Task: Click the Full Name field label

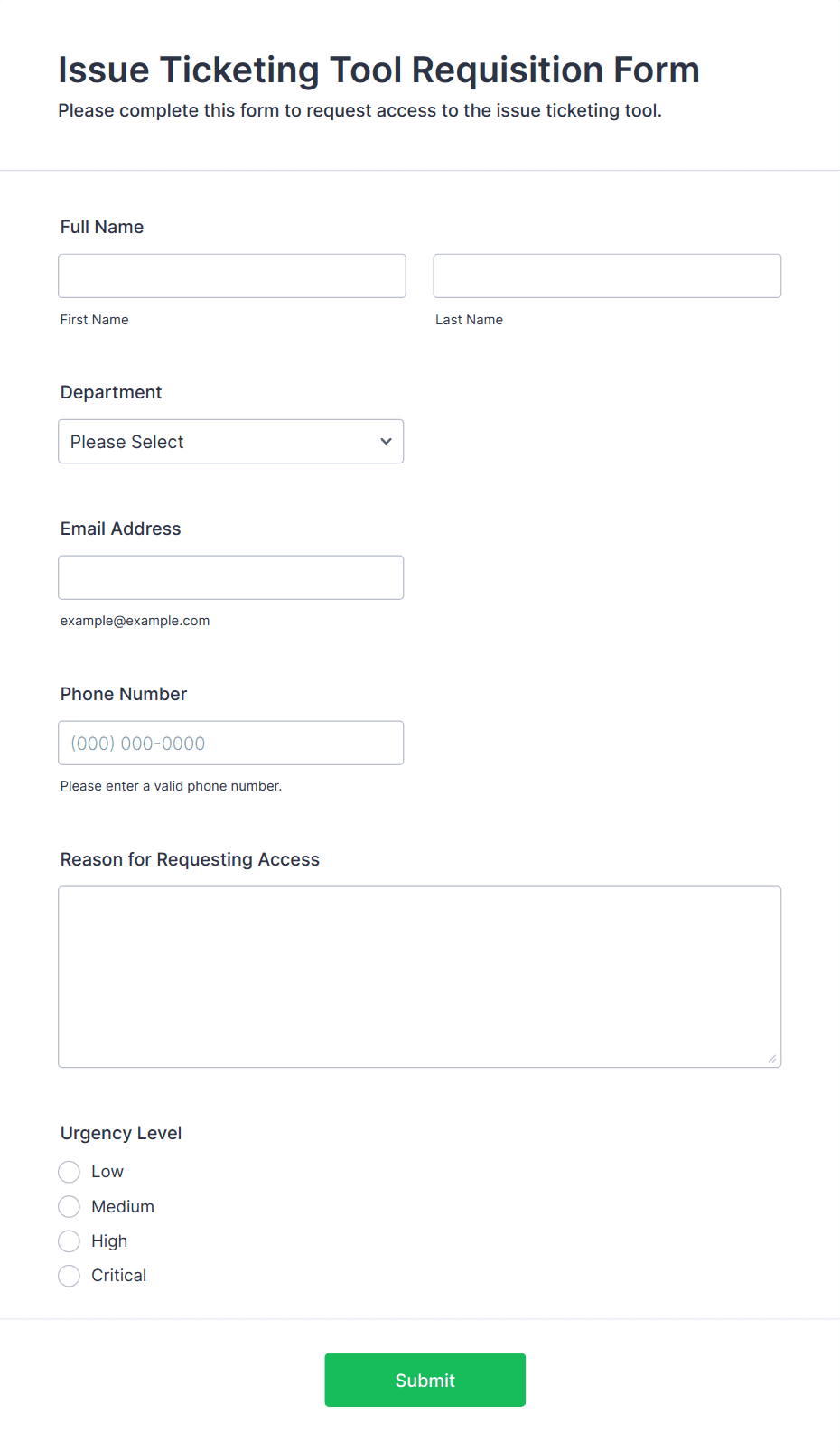Action: [102, 227]
